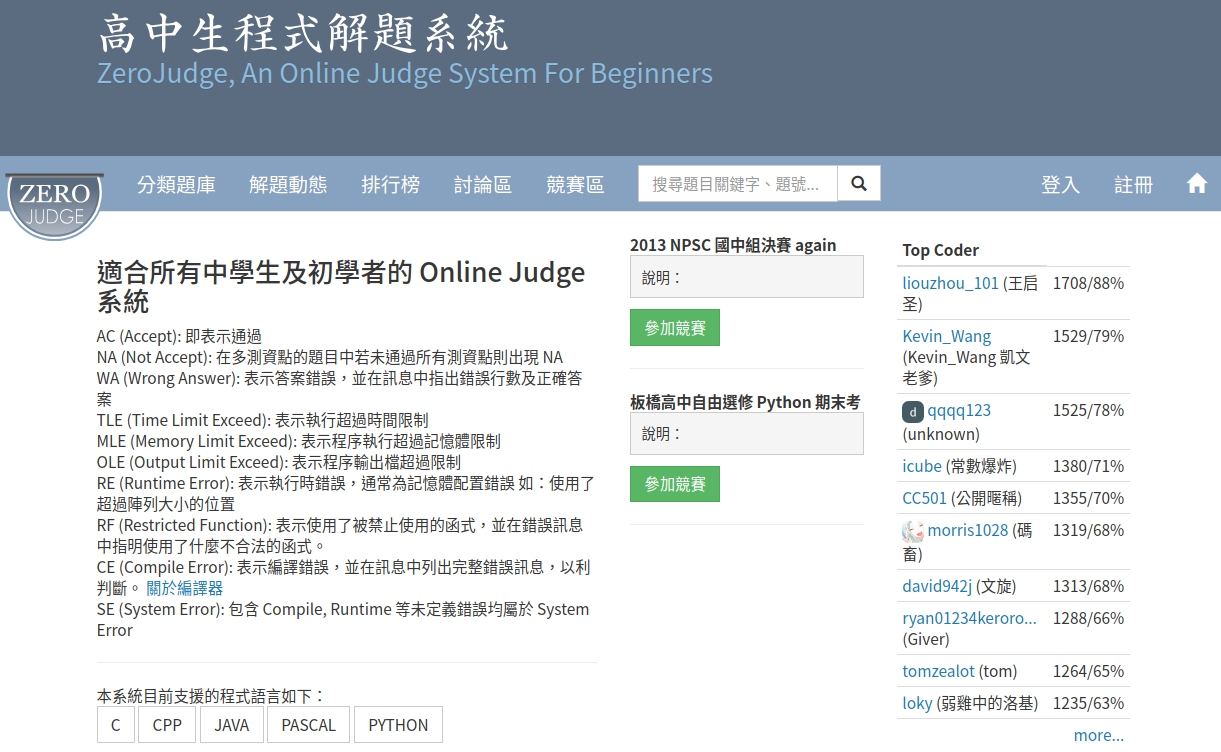Select the PYTHON language button
This screenshot has height=752, width=1221.
click(398, 725)
